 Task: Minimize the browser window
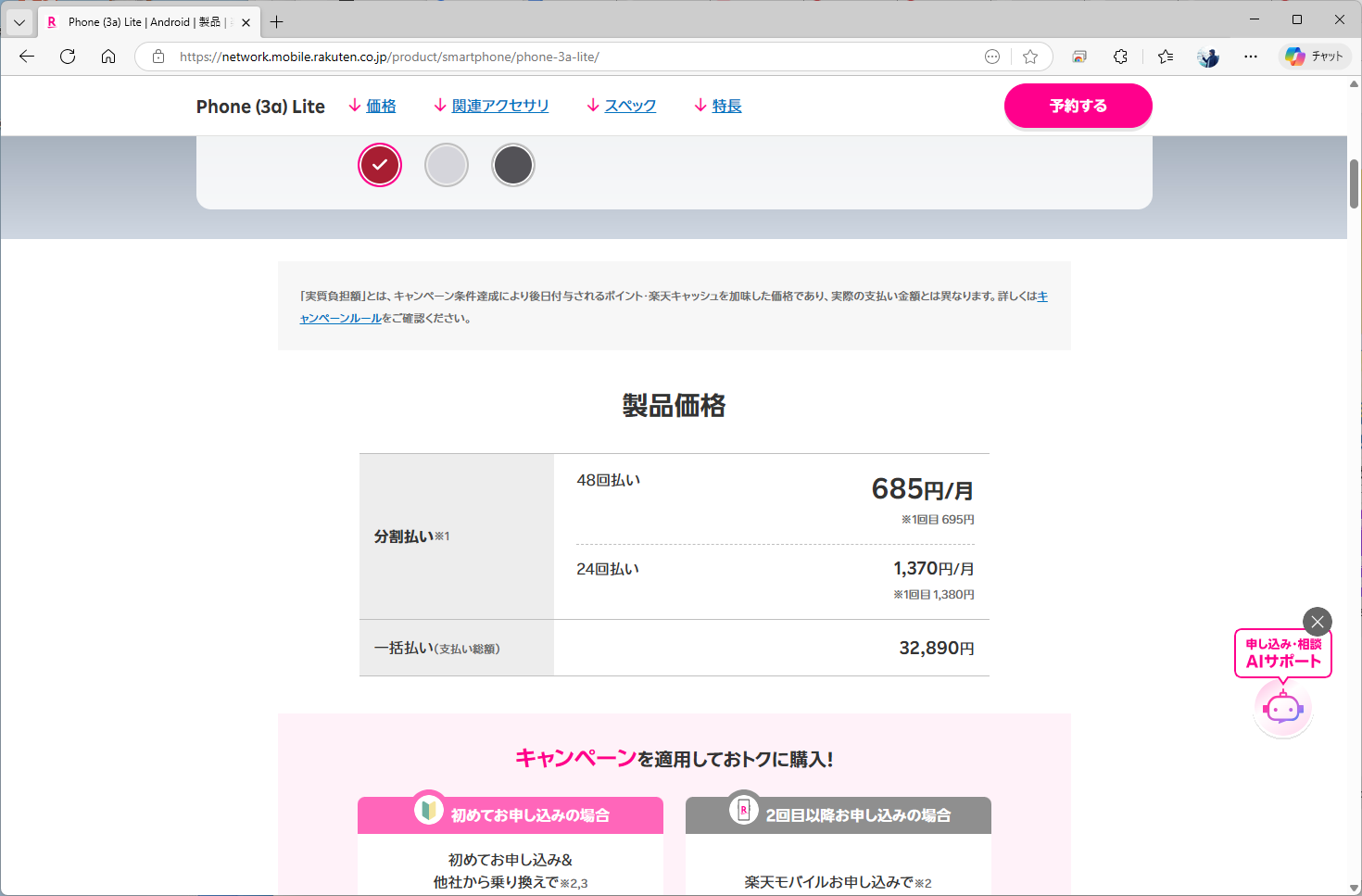tap(1255, 19)
